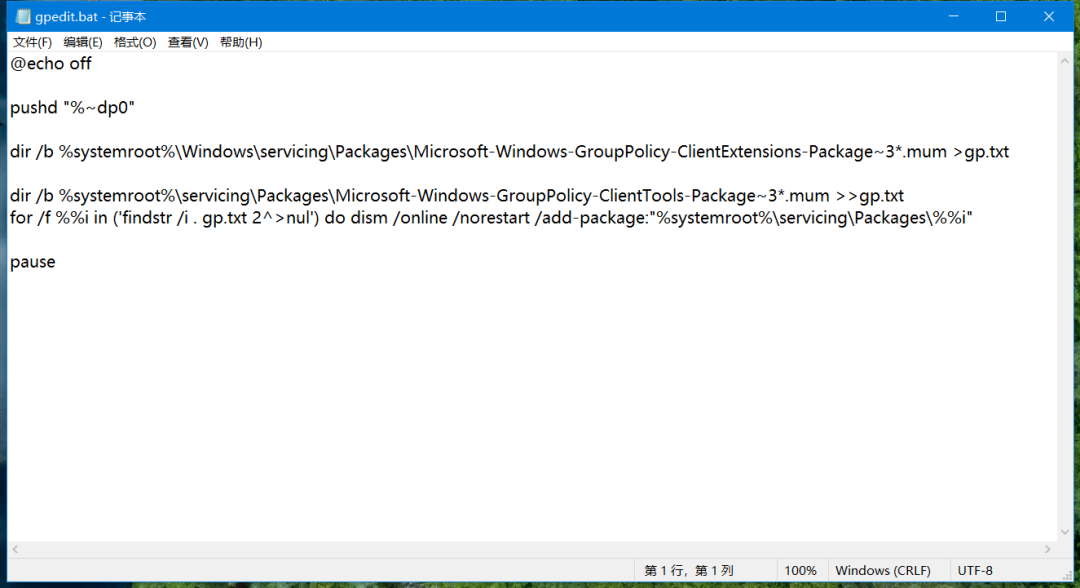
Task: Close the gpedit.bat Notepad window
Action: click(x=1048, y=17)
